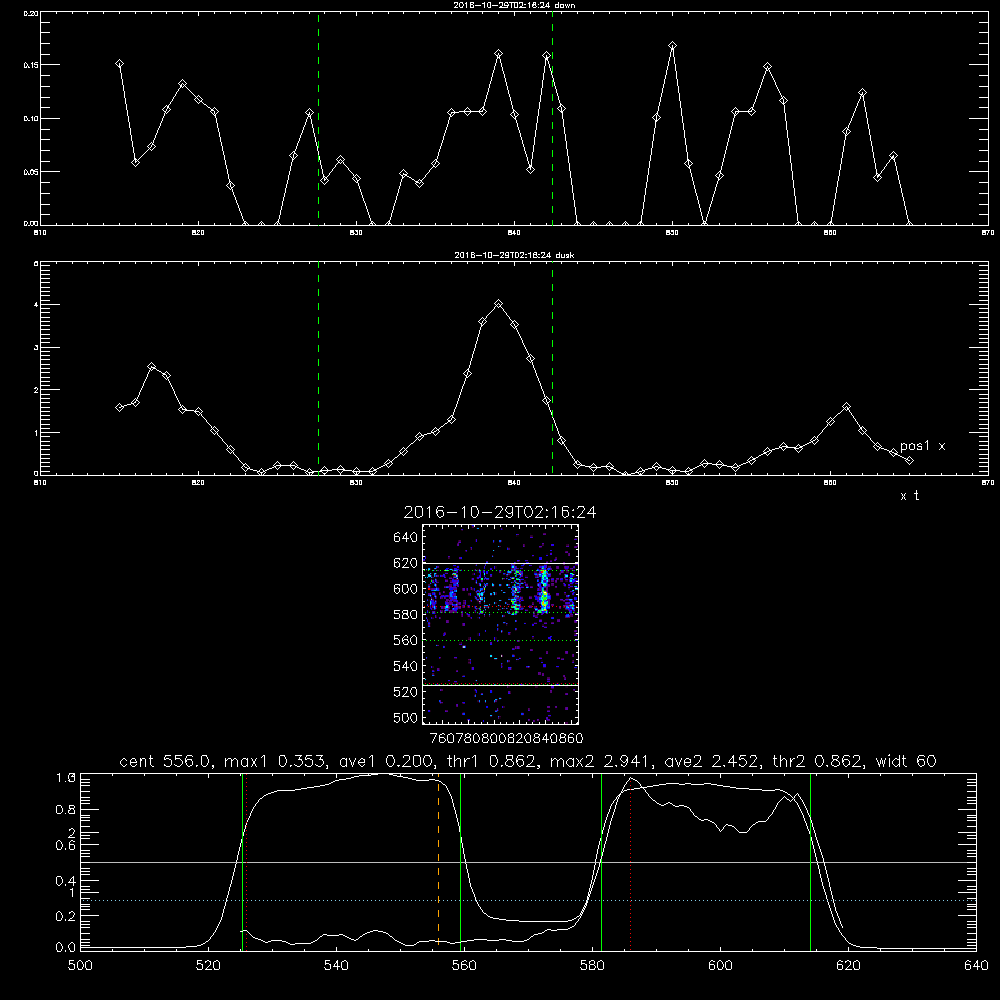Click the '3' label on dusk plot y-axis
1000x1000 pixels.
(x=36, y=348)
